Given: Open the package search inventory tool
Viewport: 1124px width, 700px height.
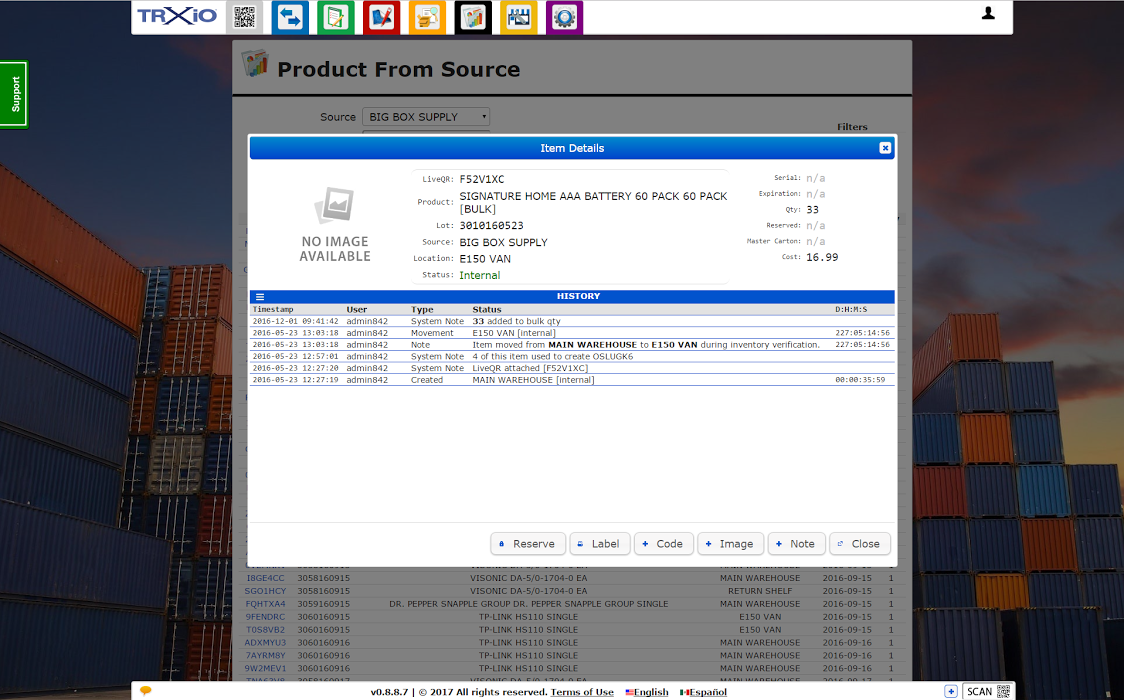Looking at the screenshot, I should tap(427, 17).
